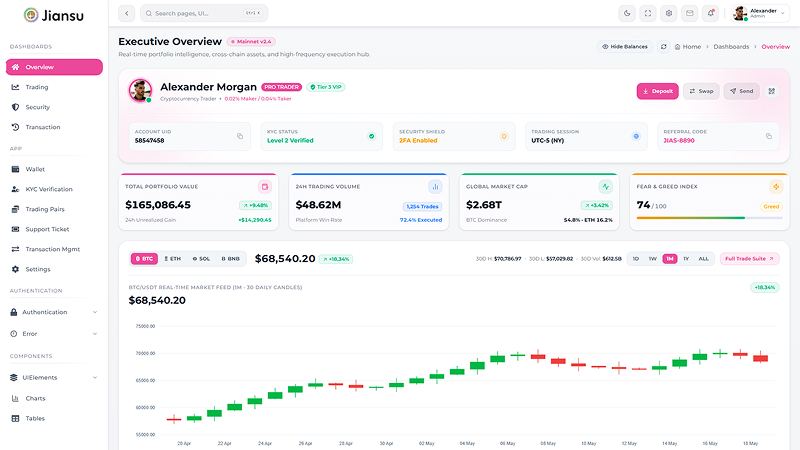Switch chart range to 1W
The height and width of the screenshot is (450, 800).
pyautogui.click(x=653, y=259)
